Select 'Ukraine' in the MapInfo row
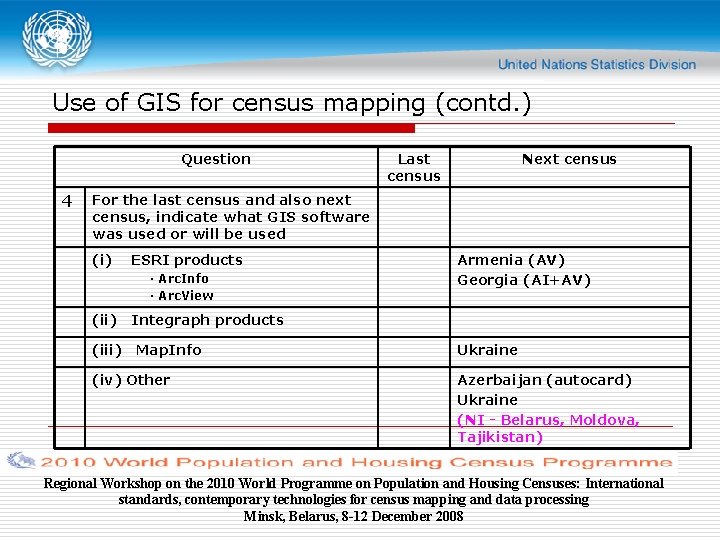 (x=487, y=350)
